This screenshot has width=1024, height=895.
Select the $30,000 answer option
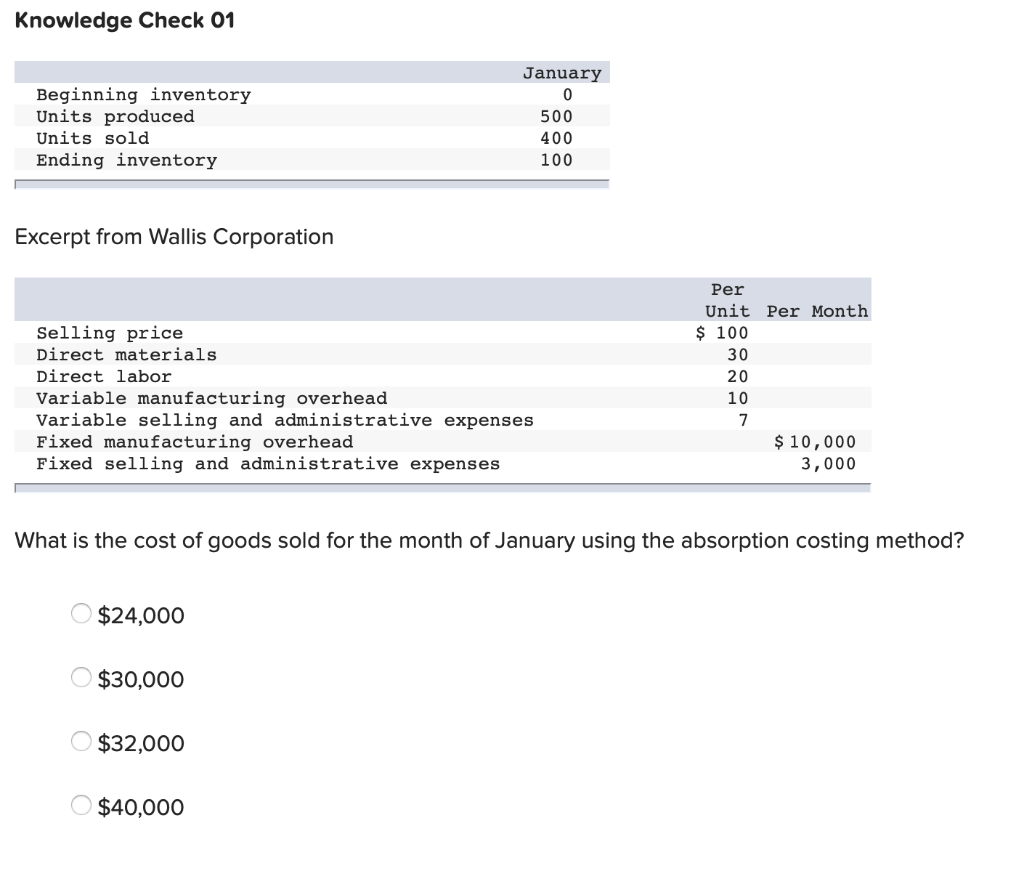click(x=80, y=677)
